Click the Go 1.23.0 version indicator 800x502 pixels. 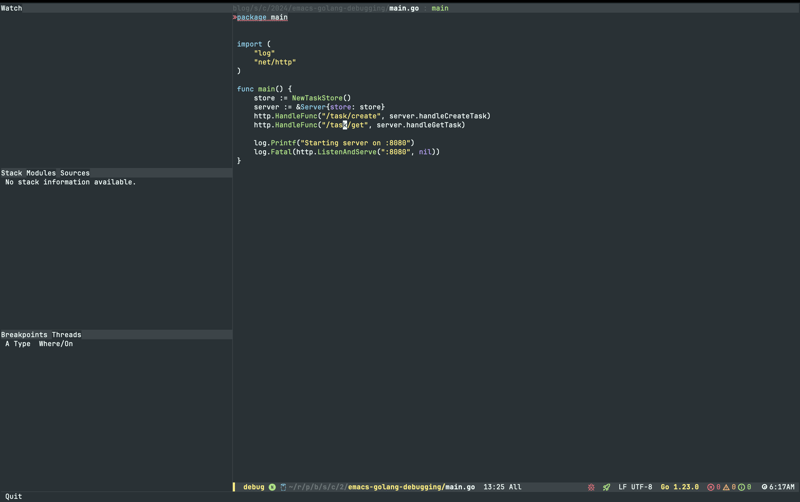[680, 487]
